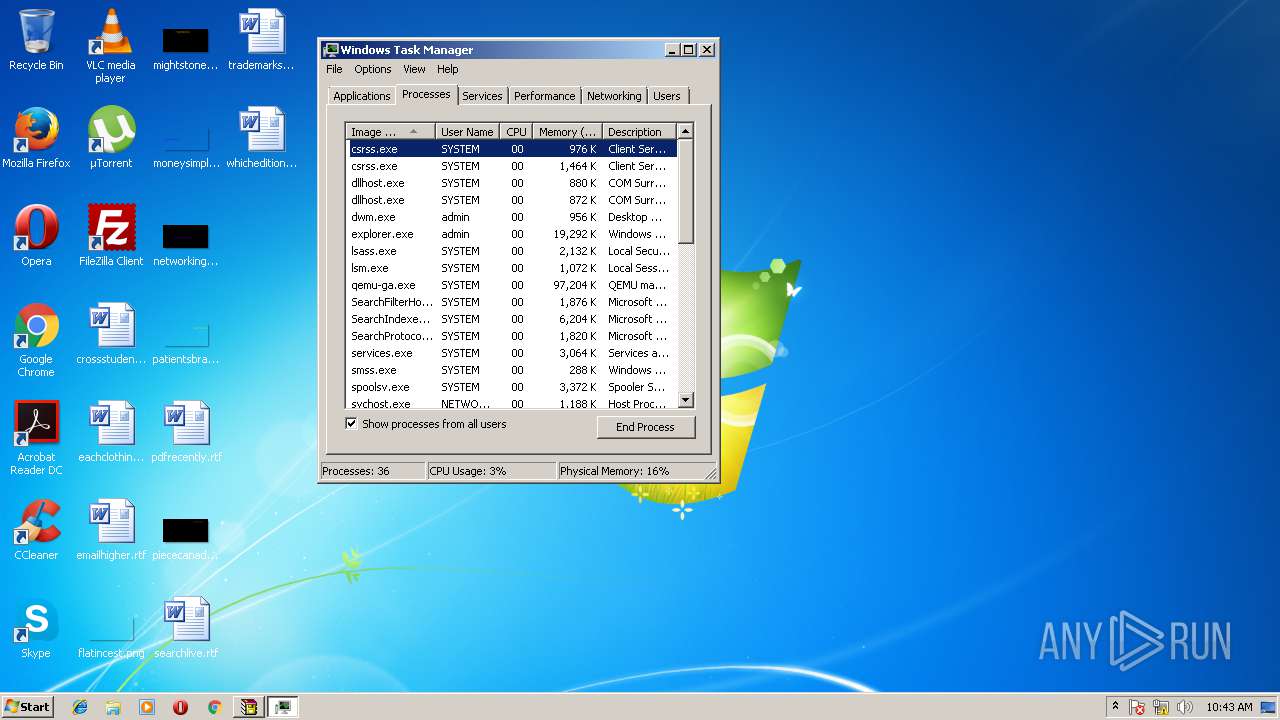Sort by Image Name column header
This screenshot has height=720, width=1280.
pyautogui.click(x=391, y=132)
